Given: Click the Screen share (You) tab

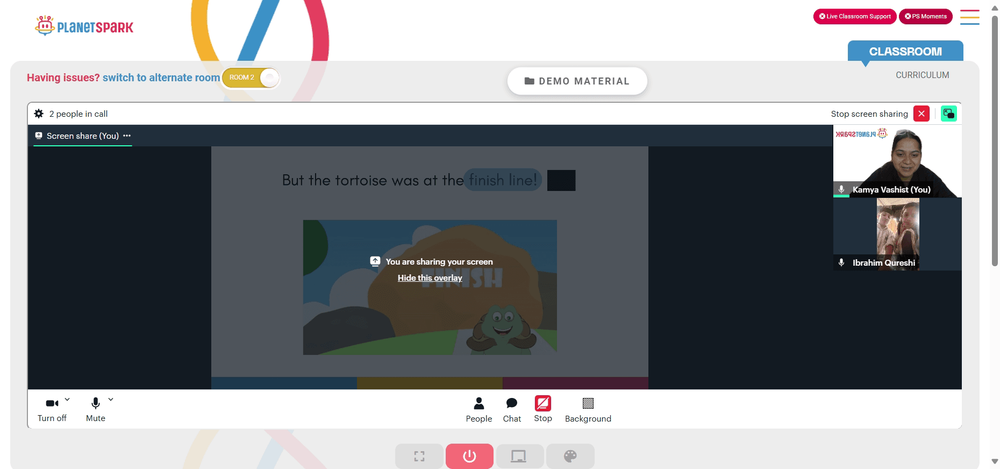Looking at the screenshot, I should coord(83,136).
